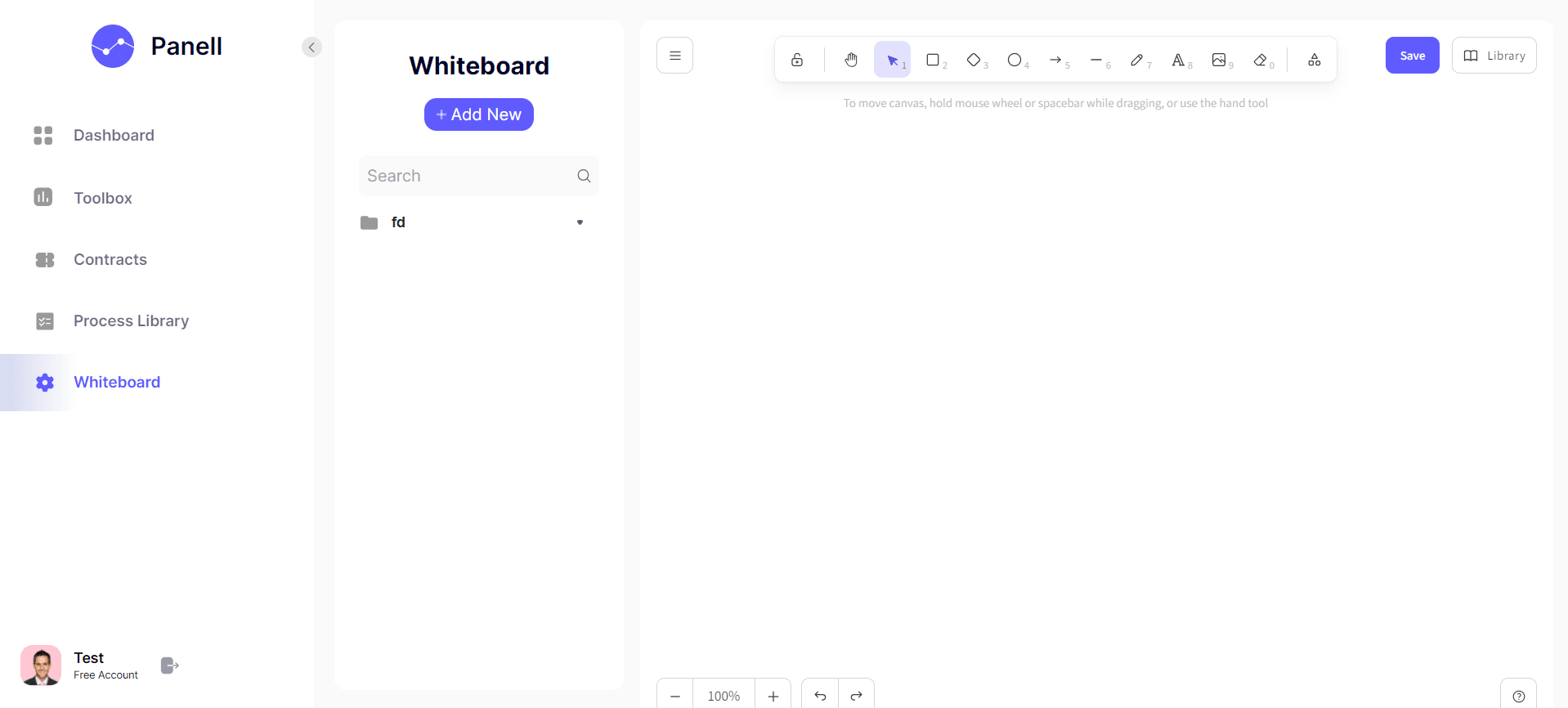Click the Panell logo
Screen dimensions: 1568x708
pyautogui.click(x=156, y=47)
